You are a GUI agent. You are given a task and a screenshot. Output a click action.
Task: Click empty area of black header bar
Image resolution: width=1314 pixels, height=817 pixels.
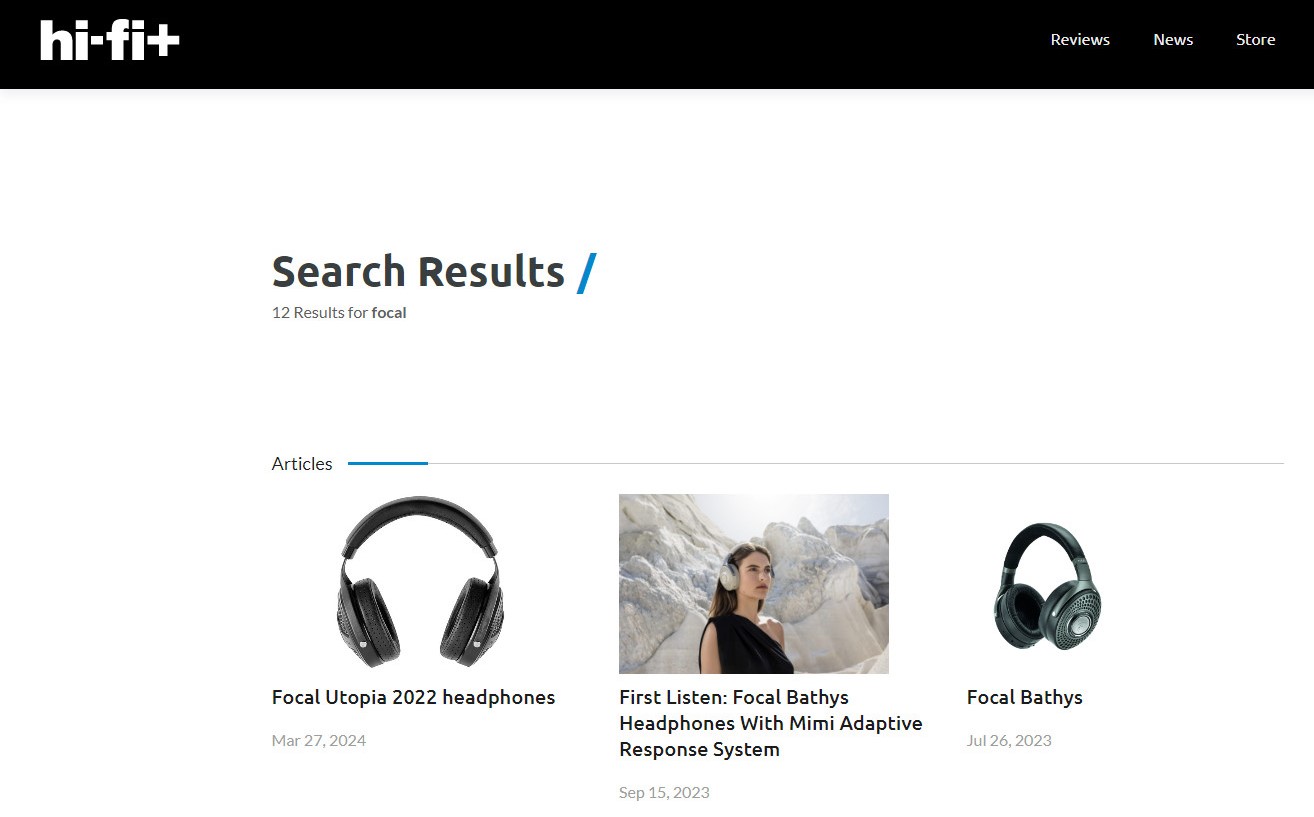[x=600, y=44]
